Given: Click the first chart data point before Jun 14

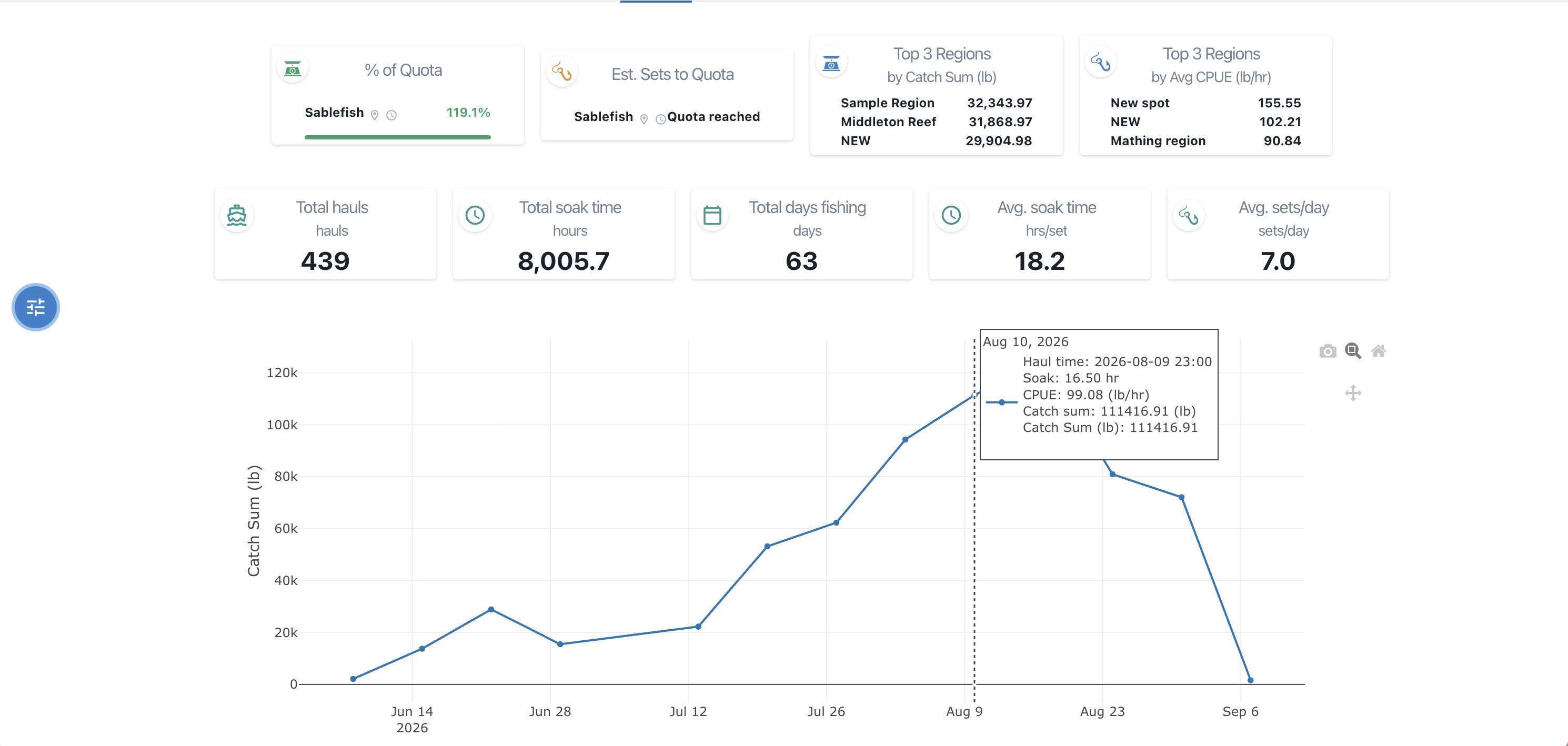Looking at the screenshot, I should pyautogui.click(x=353, y=679).
